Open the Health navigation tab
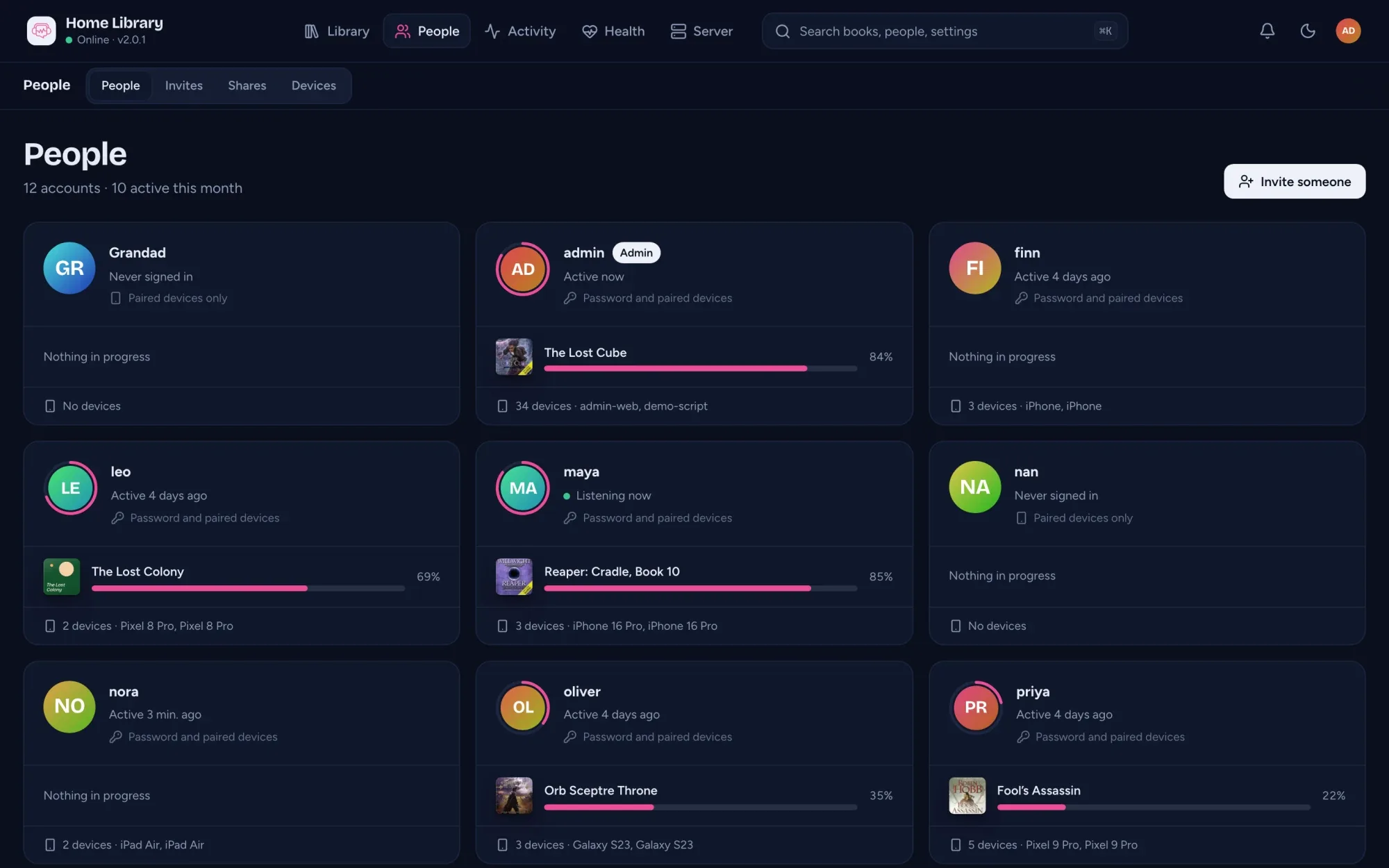 tap(613, 31)
